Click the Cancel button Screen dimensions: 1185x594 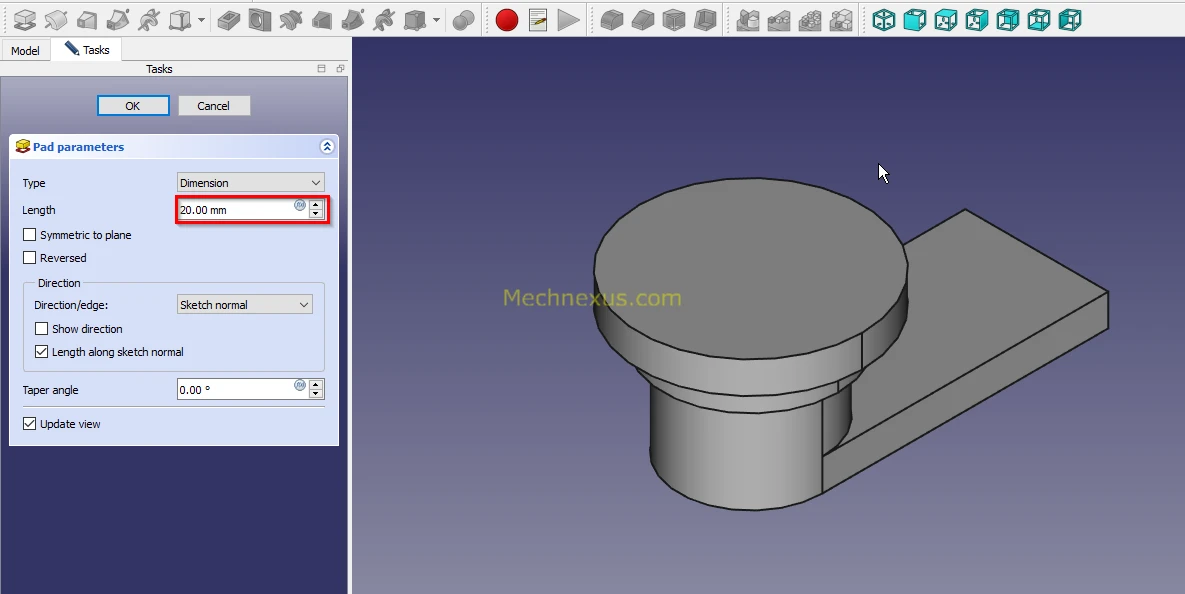214,106
